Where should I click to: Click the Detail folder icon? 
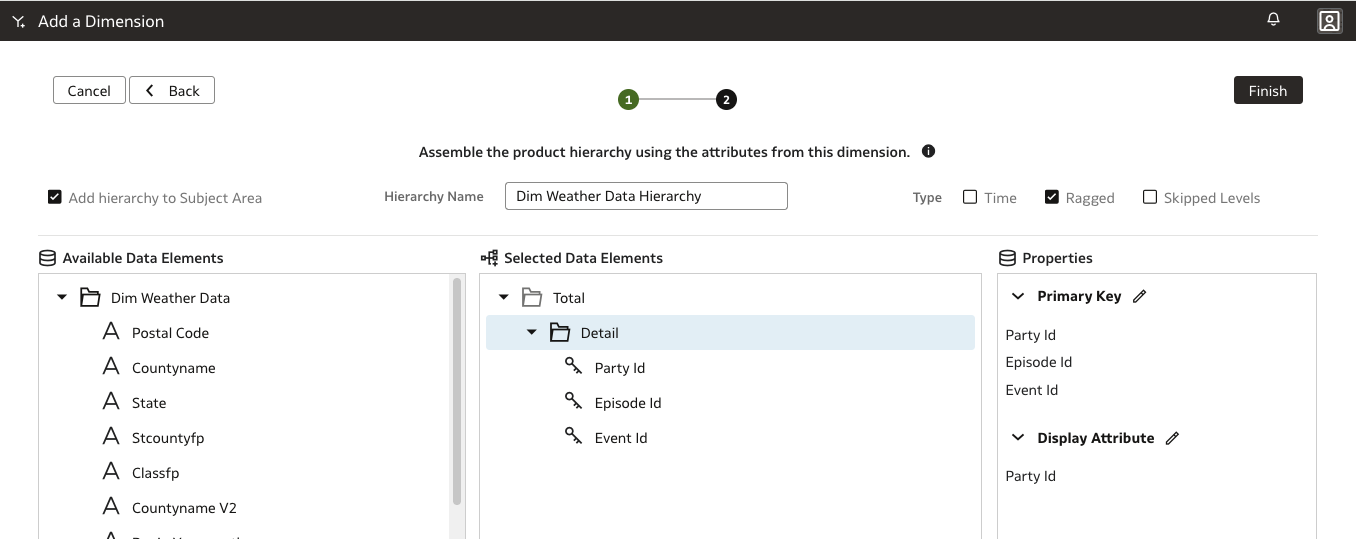point(560,333)
